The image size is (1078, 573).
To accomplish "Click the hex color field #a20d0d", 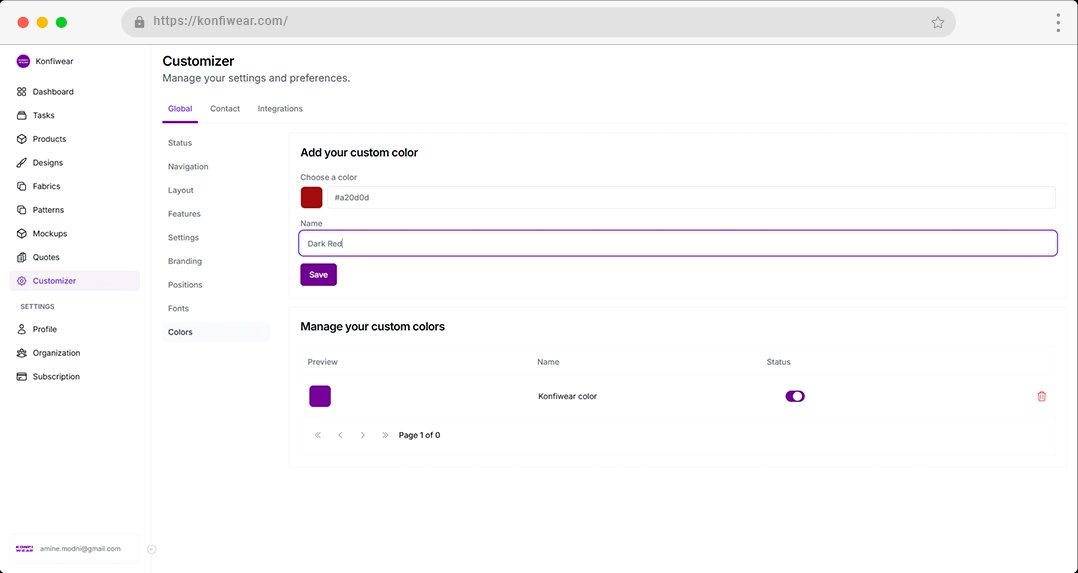I will pos(691,197).
